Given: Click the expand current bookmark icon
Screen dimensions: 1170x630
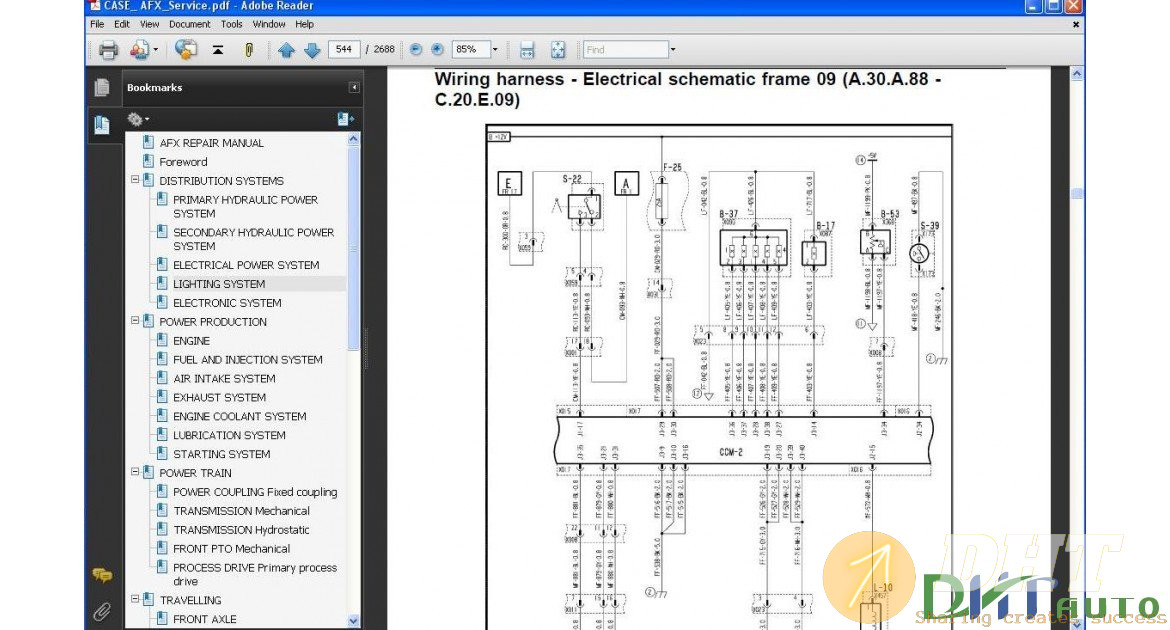Looking at the screenshot, I should pyautogui.click(x=345, y=119).
